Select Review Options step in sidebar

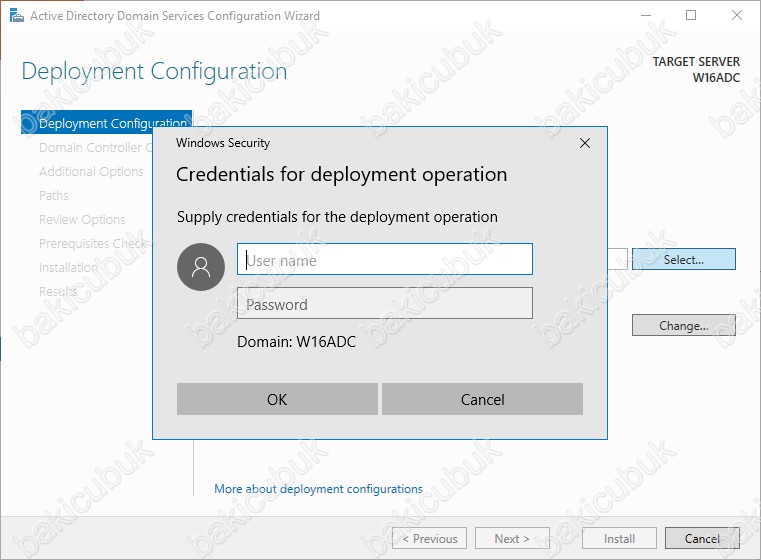82,219
